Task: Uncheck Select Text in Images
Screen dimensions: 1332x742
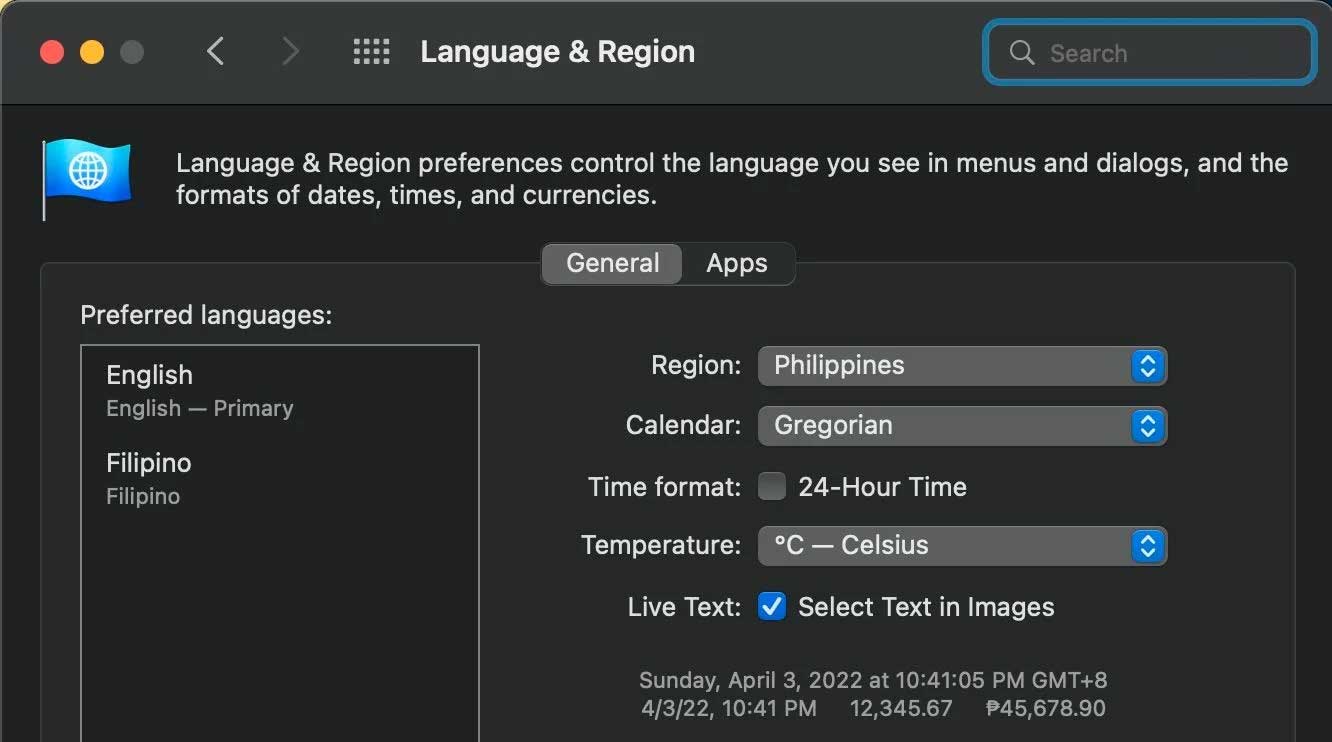Action: point(772,607)
